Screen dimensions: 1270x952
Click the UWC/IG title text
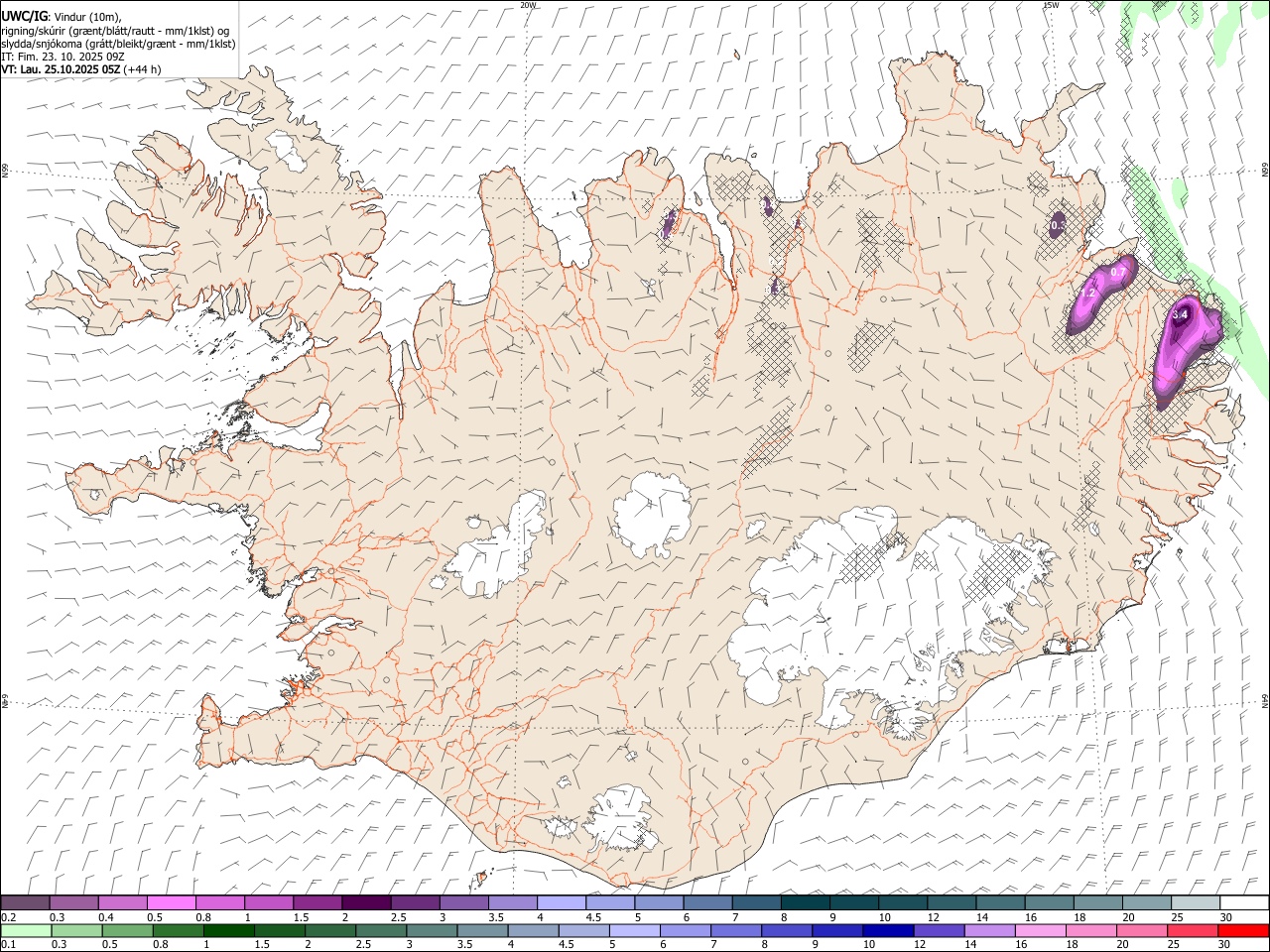24,17
